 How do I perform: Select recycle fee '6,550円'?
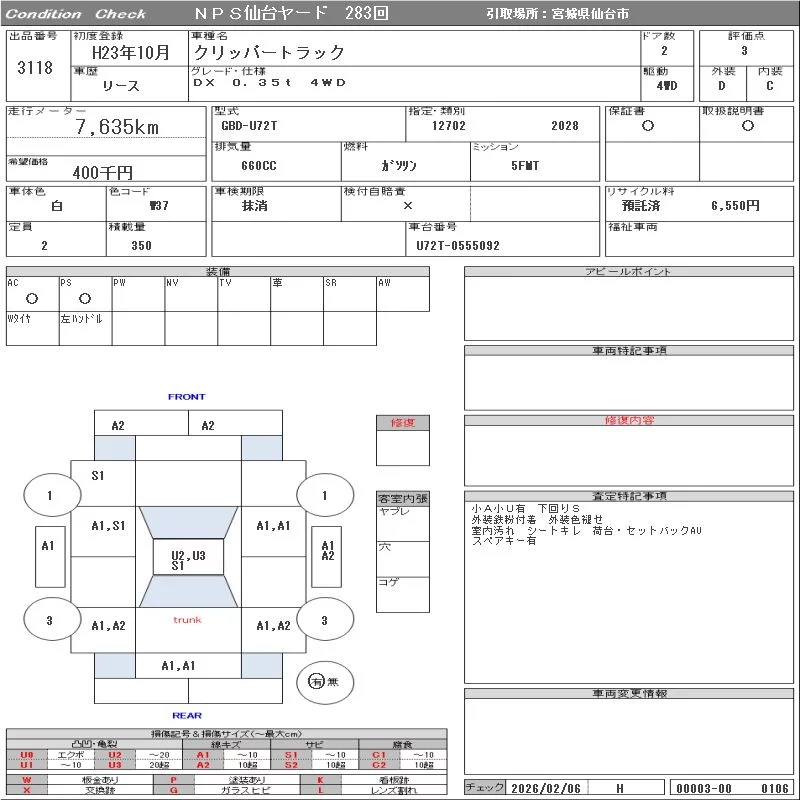coord(735,206)
